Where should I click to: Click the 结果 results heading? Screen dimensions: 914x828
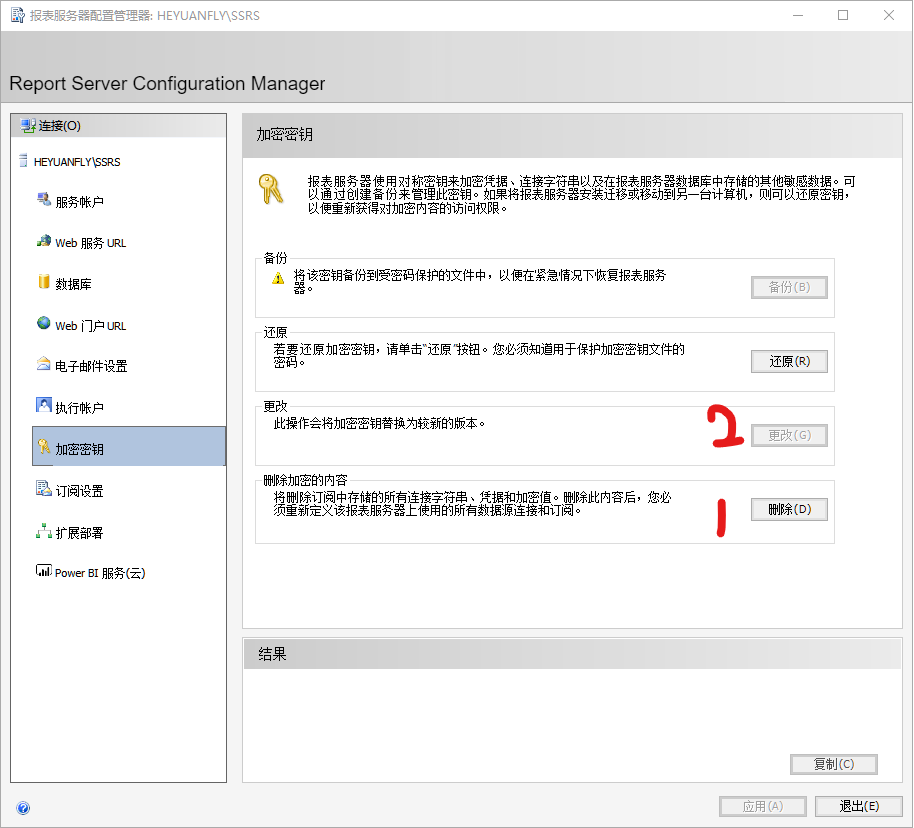[x=272, y=654]
